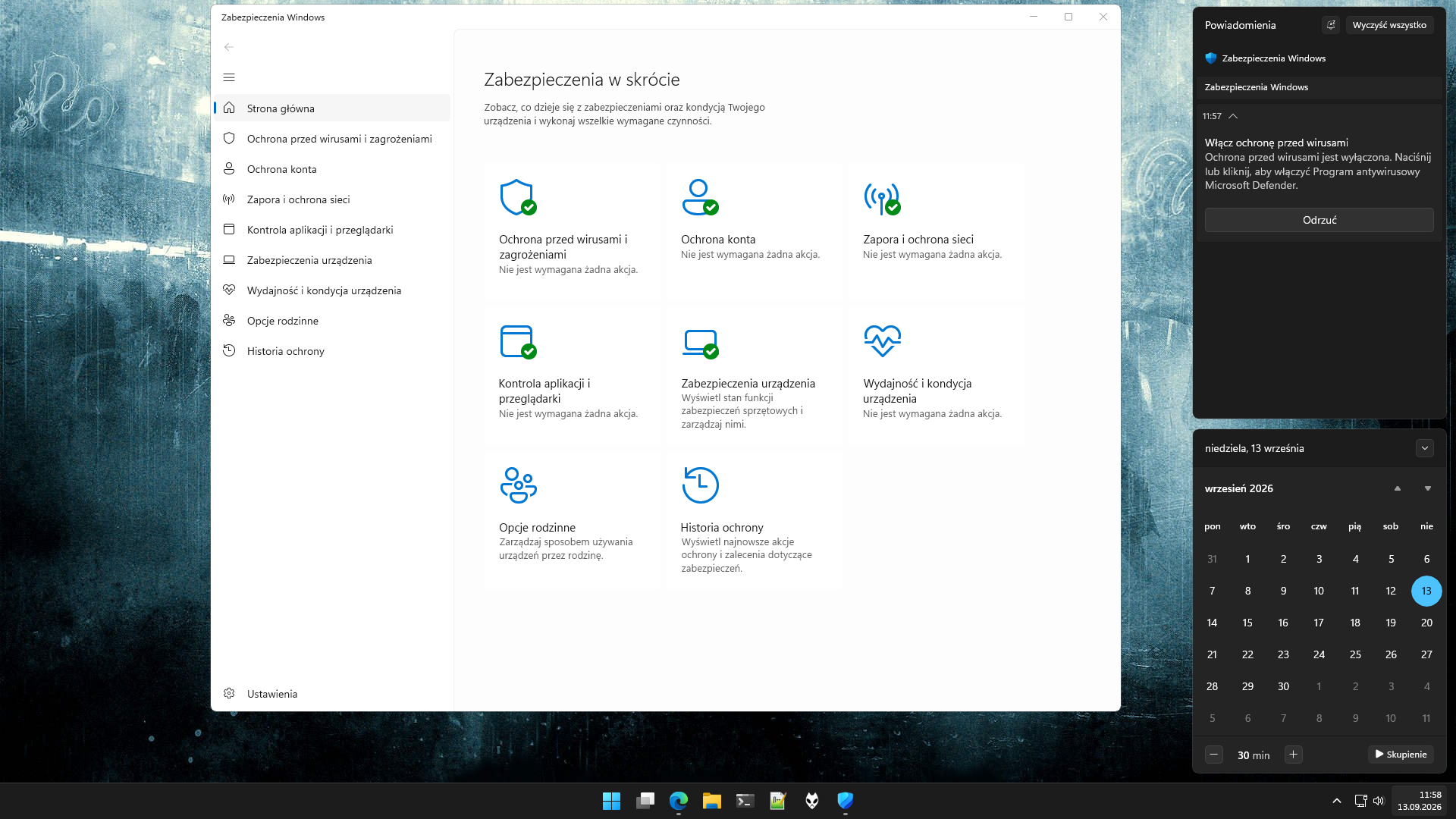This screenshot has height=819, width=1456.
Task: Open the Ochrona konta tile icon
Action: 699,197
